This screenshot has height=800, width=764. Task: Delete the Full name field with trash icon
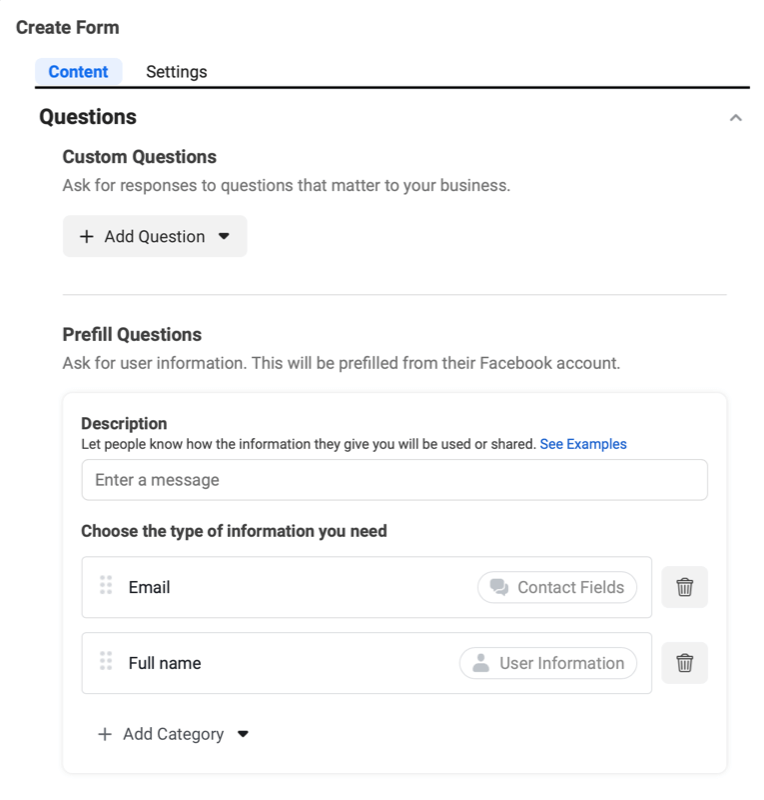(x=685, y=663)
